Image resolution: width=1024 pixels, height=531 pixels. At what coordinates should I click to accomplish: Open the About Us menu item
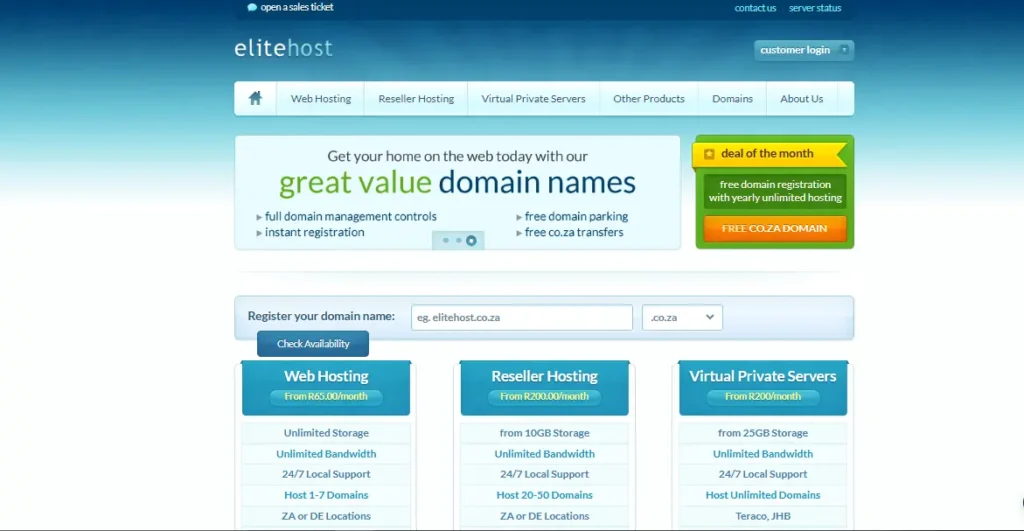(801, 99)
